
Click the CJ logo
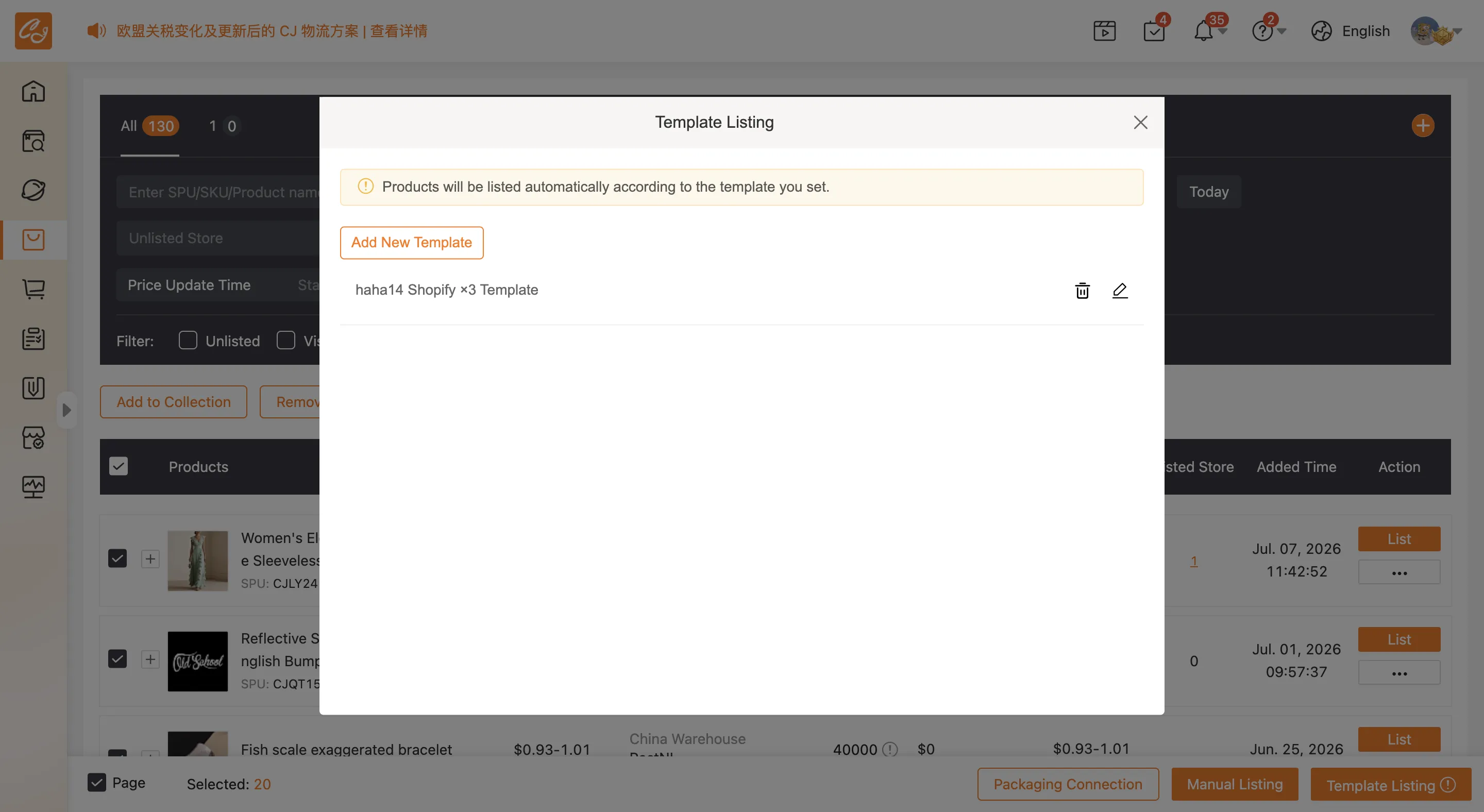pyautogui.click(x=33, y=30)
